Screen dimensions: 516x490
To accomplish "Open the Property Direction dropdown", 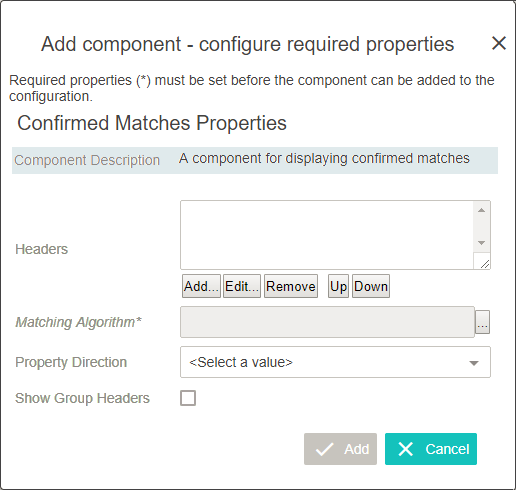I will (335, 362).
